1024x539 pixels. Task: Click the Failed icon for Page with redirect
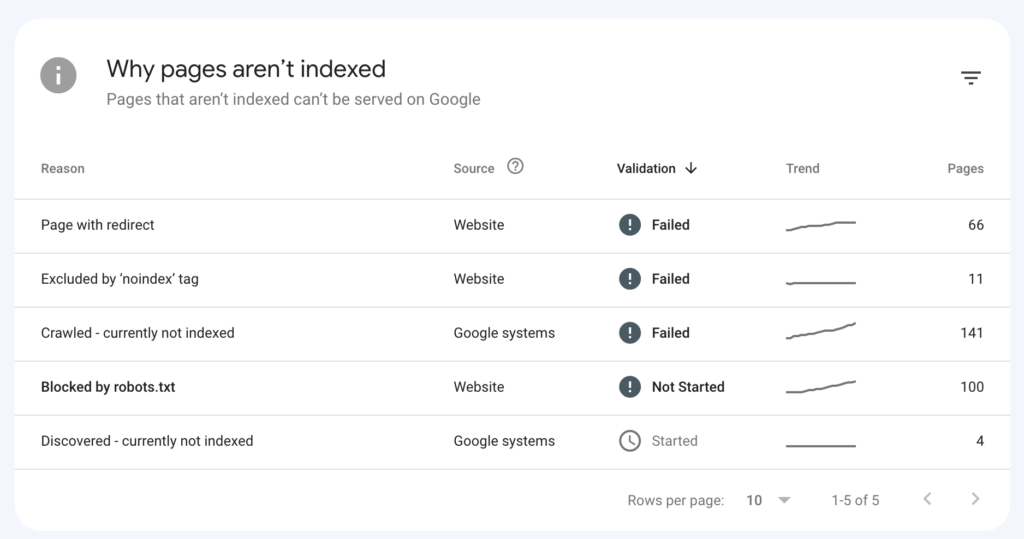(629, 225)
